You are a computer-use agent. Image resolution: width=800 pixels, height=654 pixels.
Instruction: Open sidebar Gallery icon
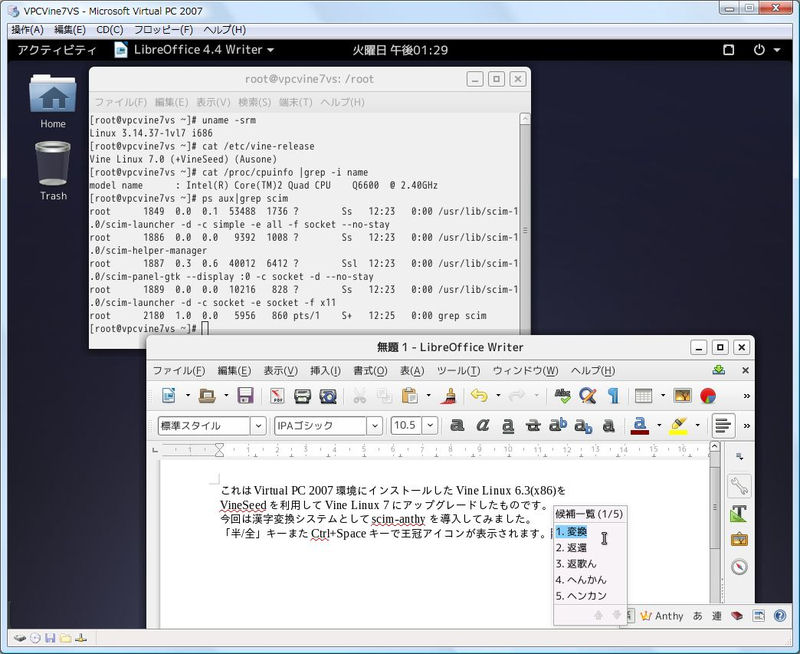tap(739, 540)
